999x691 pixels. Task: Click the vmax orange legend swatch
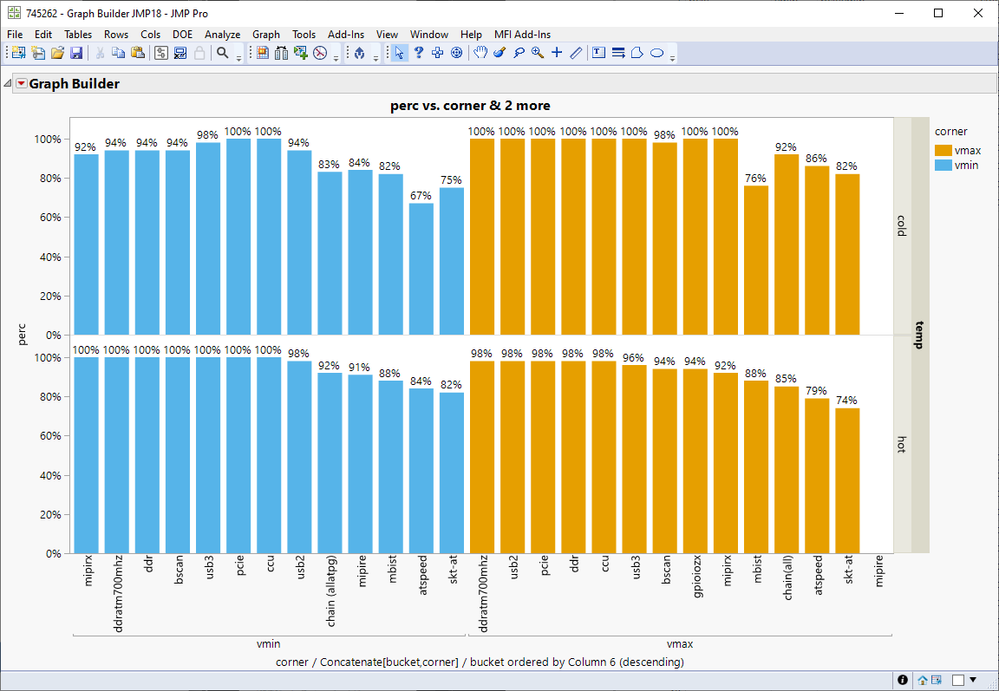[x=943, y=151]
